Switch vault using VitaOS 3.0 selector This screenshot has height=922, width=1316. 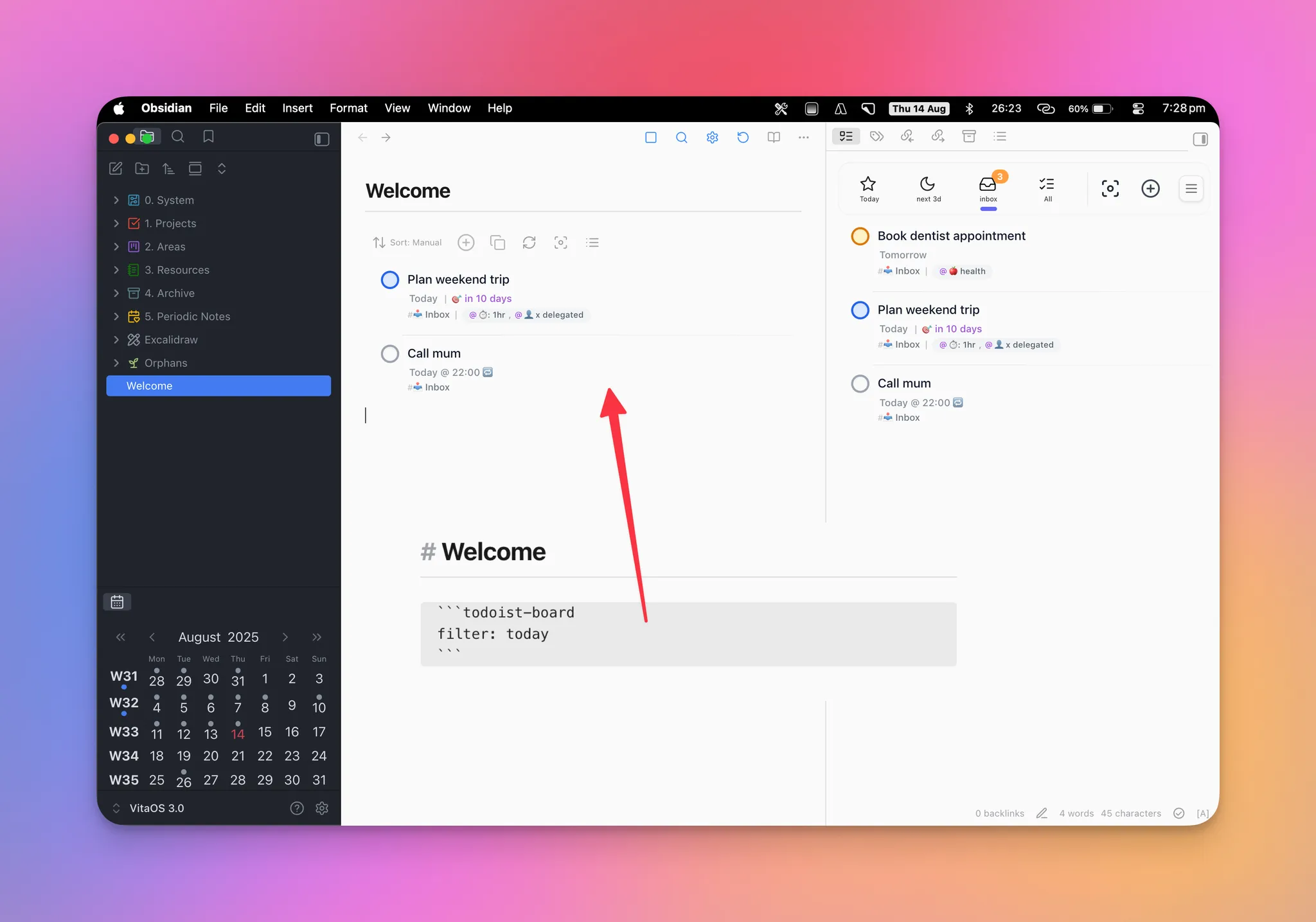(x=150, y=808)
